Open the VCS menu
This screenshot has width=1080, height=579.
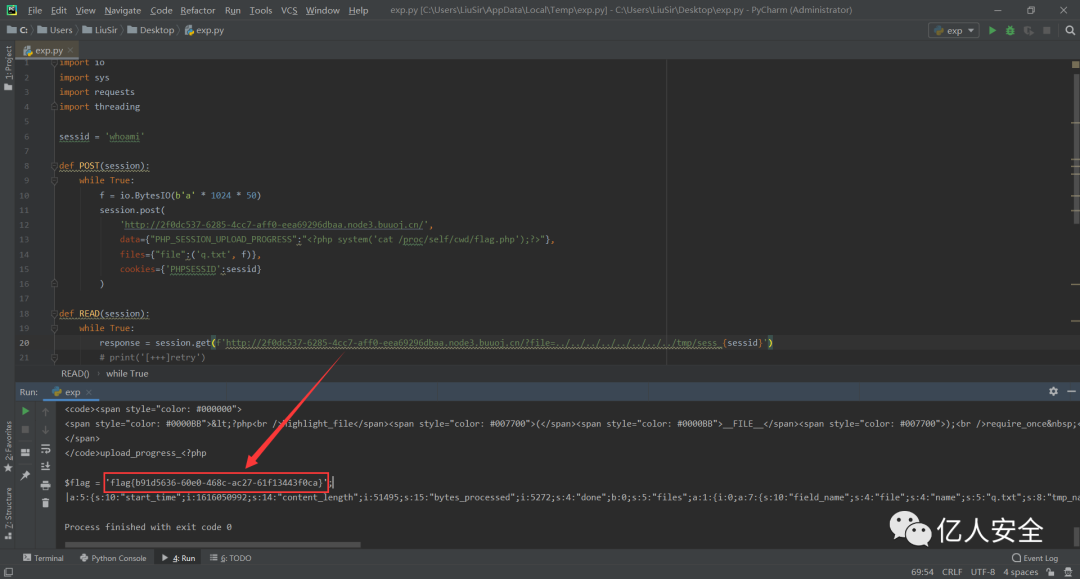289,10
